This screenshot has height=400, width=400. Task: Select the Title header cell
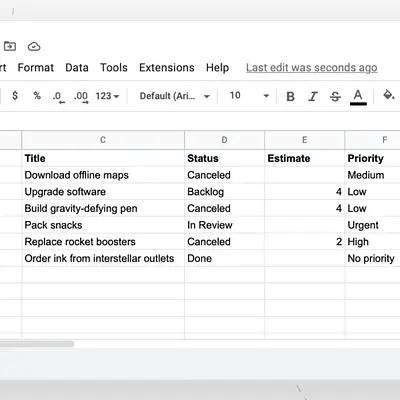pyautogui.click(x=103, y=158)
